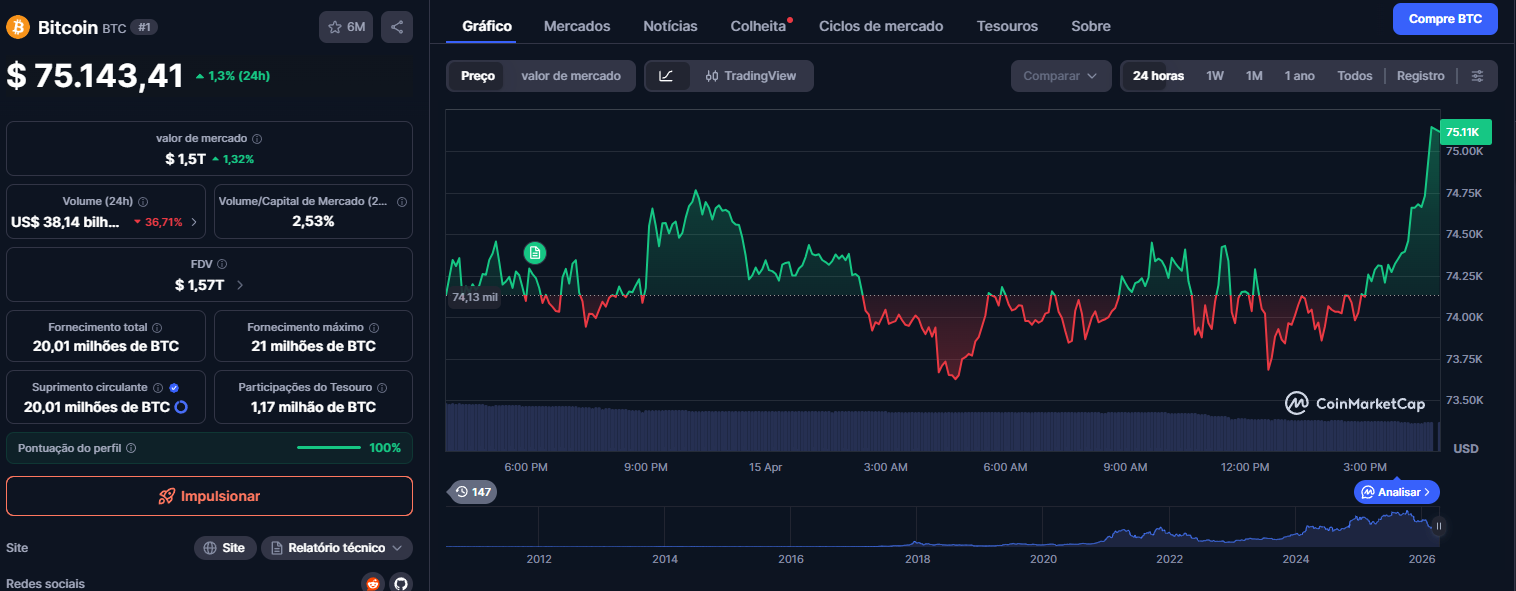This screenshot has height=591, width=1516.
Task: Click the 74,13 mil baseline label
Action: click(474, 297)
